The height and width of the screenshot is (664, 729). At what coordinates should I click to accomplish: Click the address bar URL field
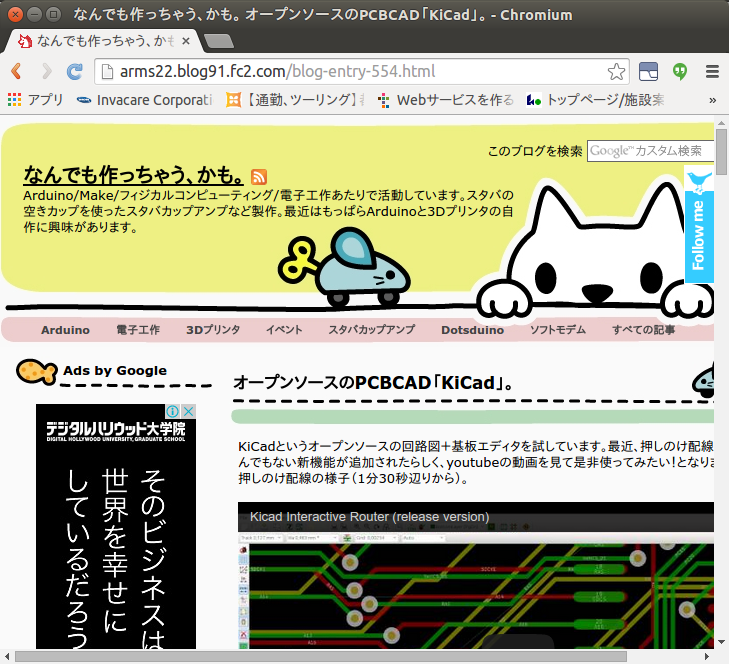point(362,72)
